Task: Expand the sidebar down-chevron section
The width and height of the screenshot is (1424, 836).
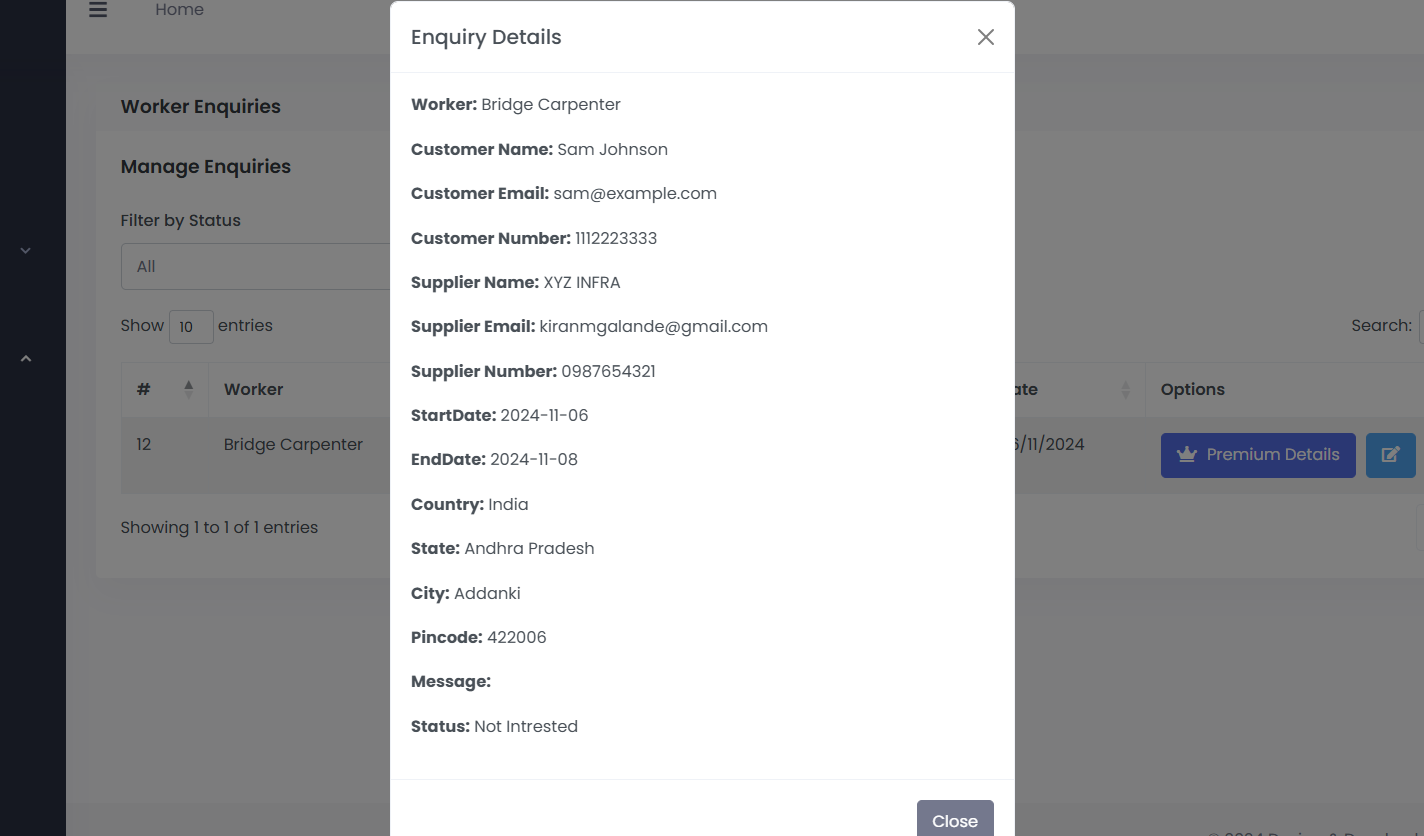Action: (x=26, y=251)
